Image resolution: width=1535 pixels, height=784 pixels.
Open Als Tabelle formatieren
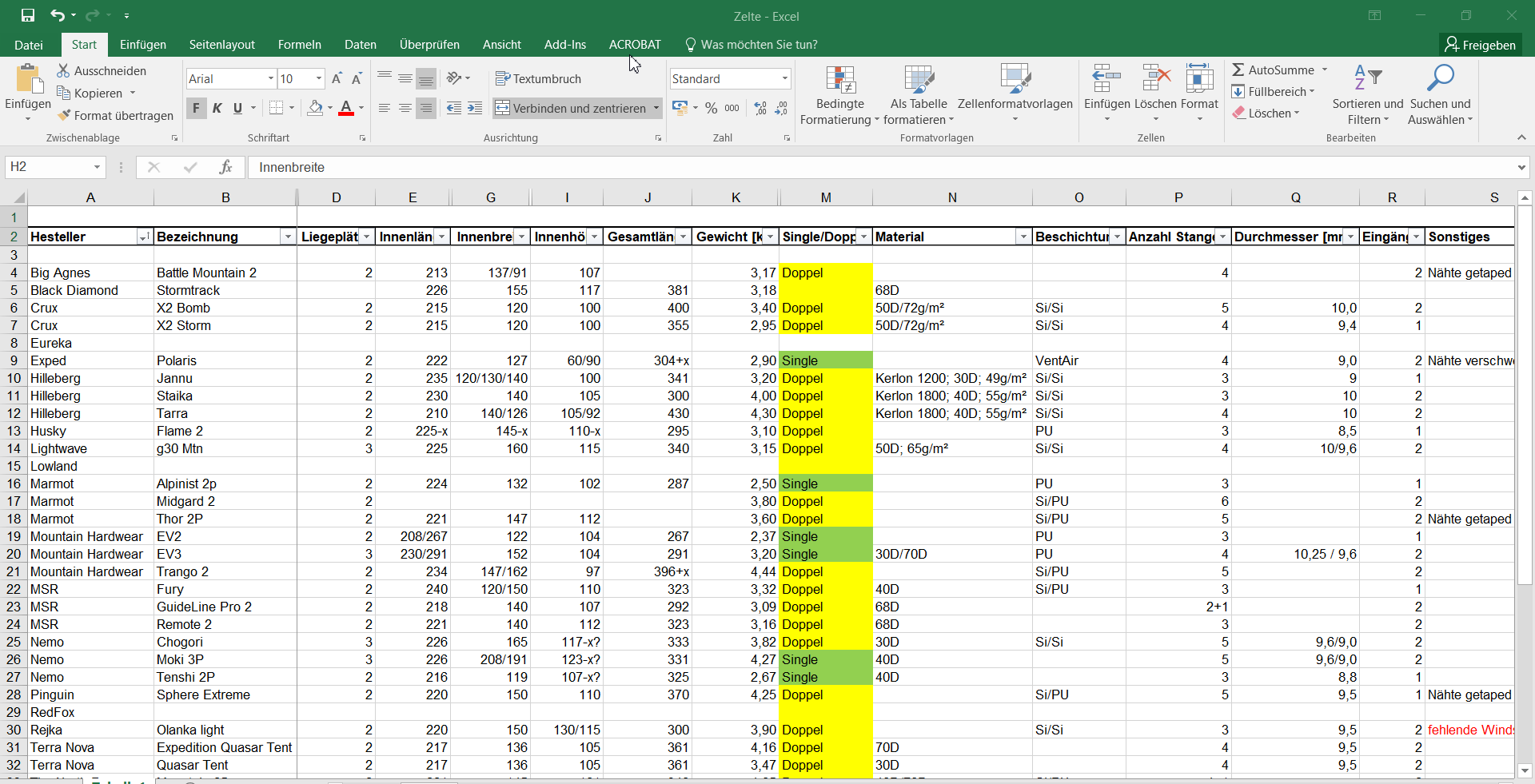(919, 95)
